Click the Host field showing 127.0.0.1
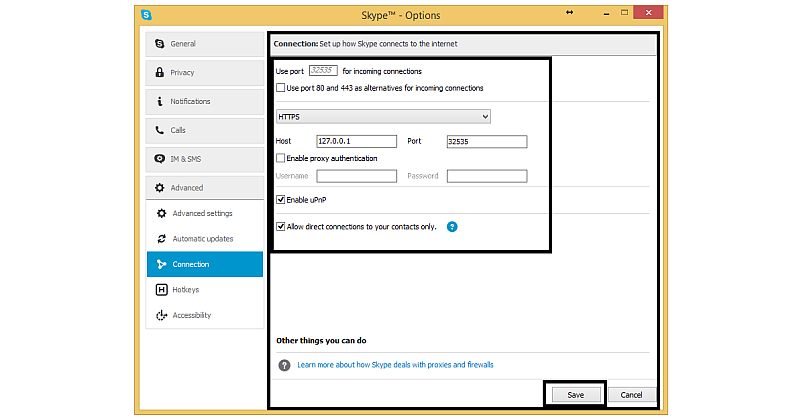800x419 pixels. pos(357,141)
